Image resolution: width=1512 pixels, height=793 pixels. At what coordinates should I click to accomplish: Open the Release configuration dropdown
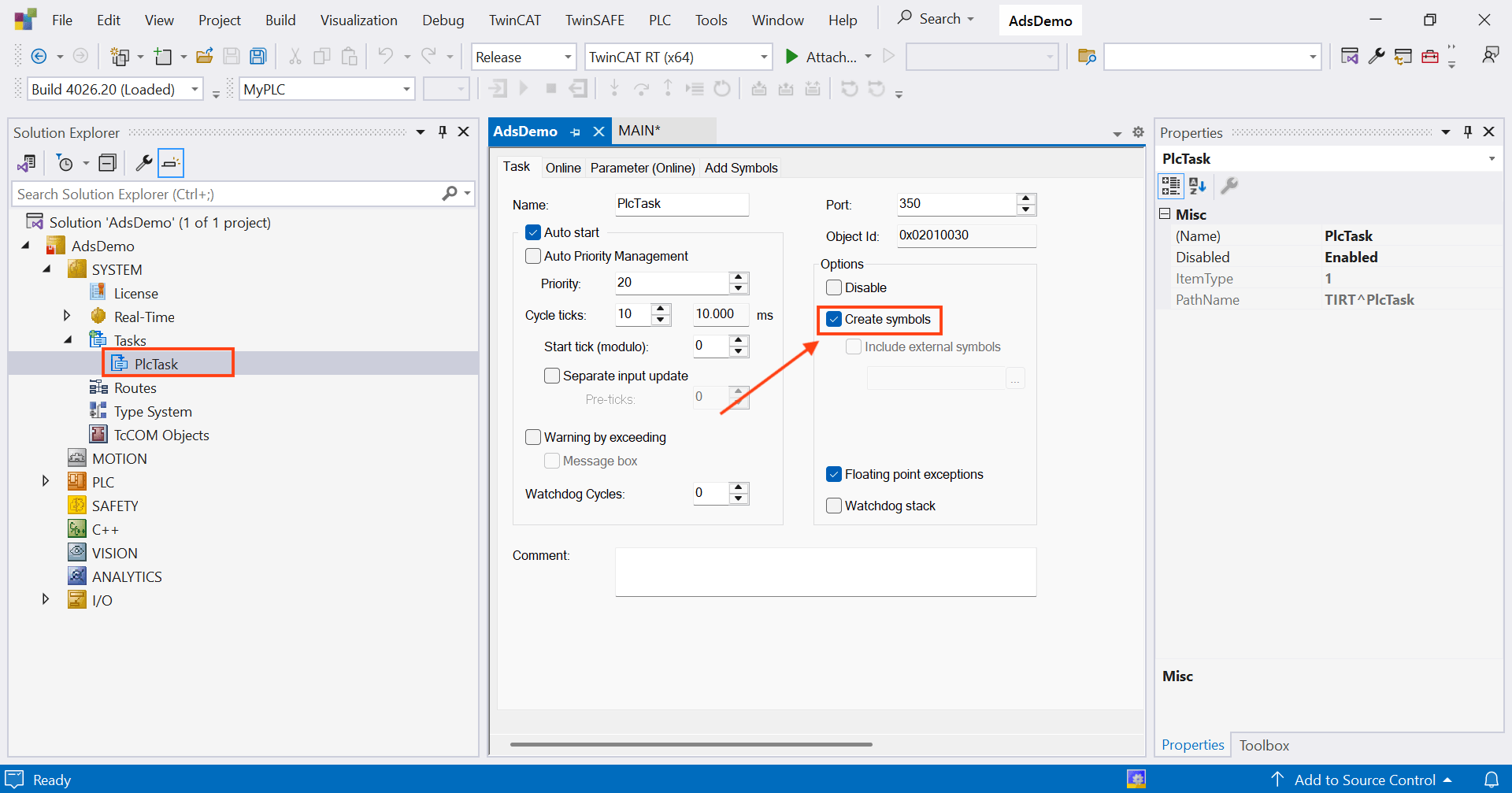[x=567, y=57]
